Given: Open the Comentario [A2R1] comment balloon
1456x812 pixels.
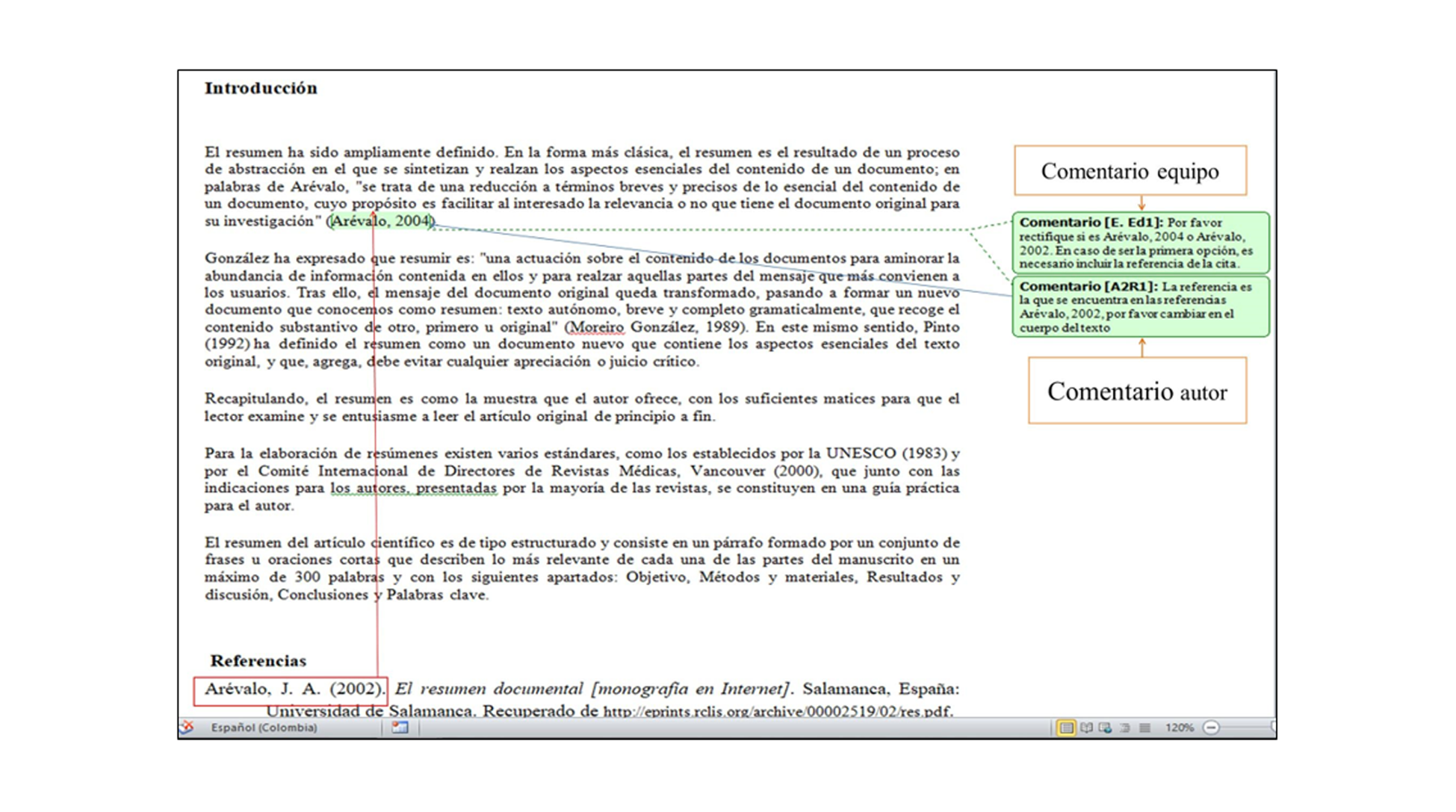Looking at the screenshot, I should pyautogui.click(x=1141, y=307).
